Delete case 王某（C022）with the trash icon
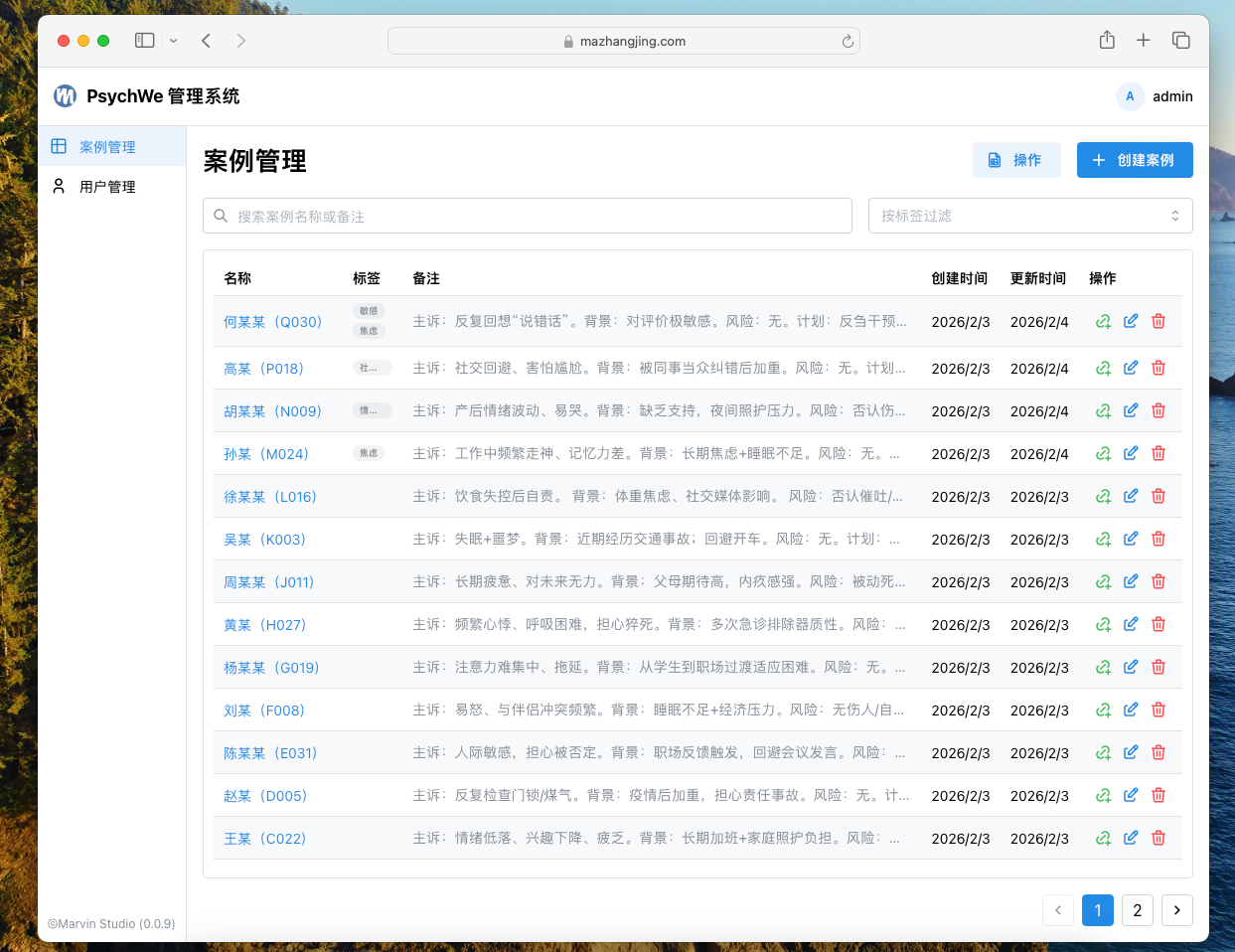The image size is (1235, 952). click(1158, 838)
